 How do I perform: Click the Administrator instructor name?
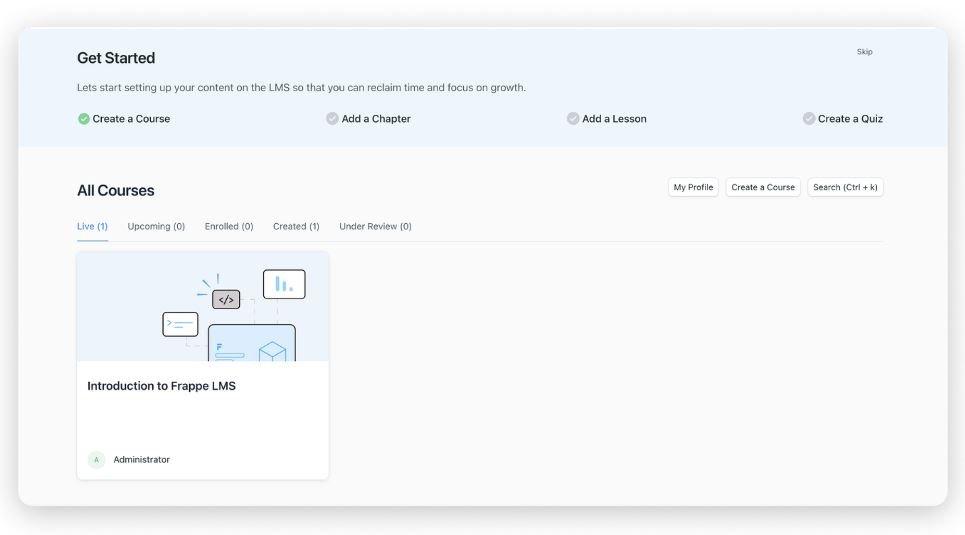pos(142,460)
